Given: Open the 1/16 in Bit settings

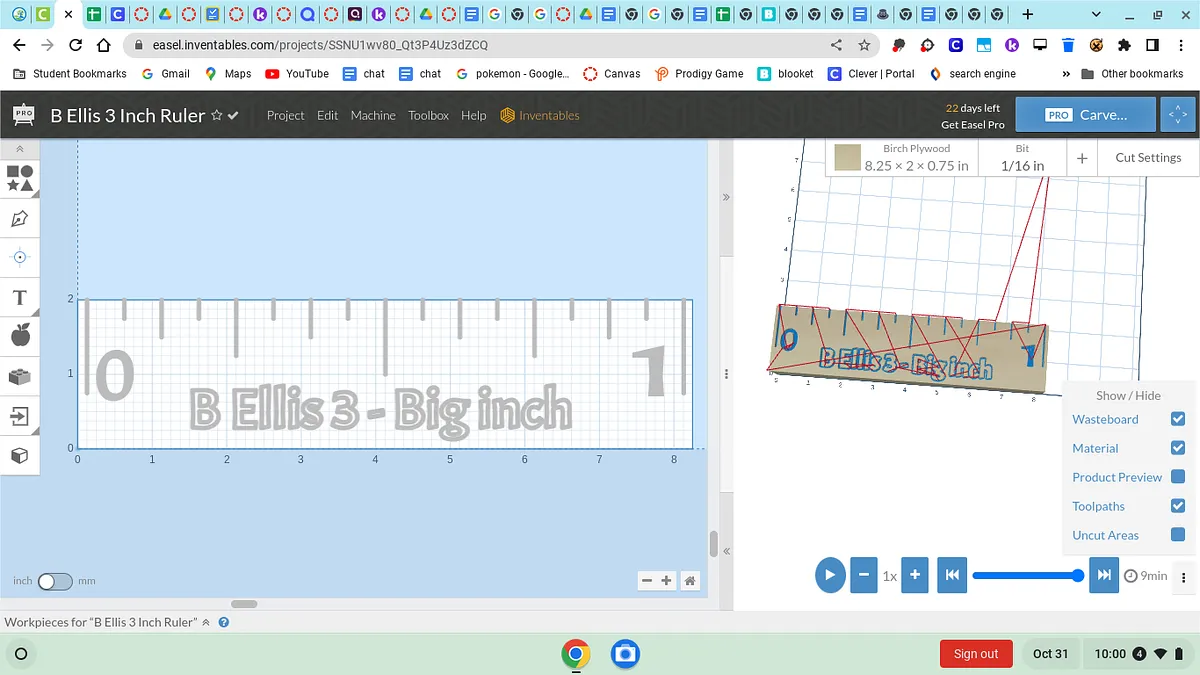Looking at the screenshot, I should [x=1022, y=158].
